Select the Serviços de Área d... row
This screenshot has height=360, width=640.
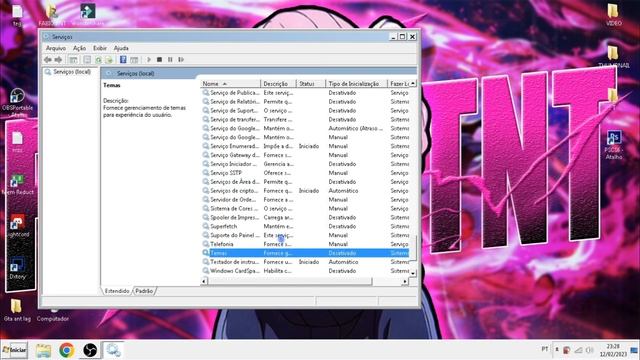pyautogui.click(x=305, y=182)
